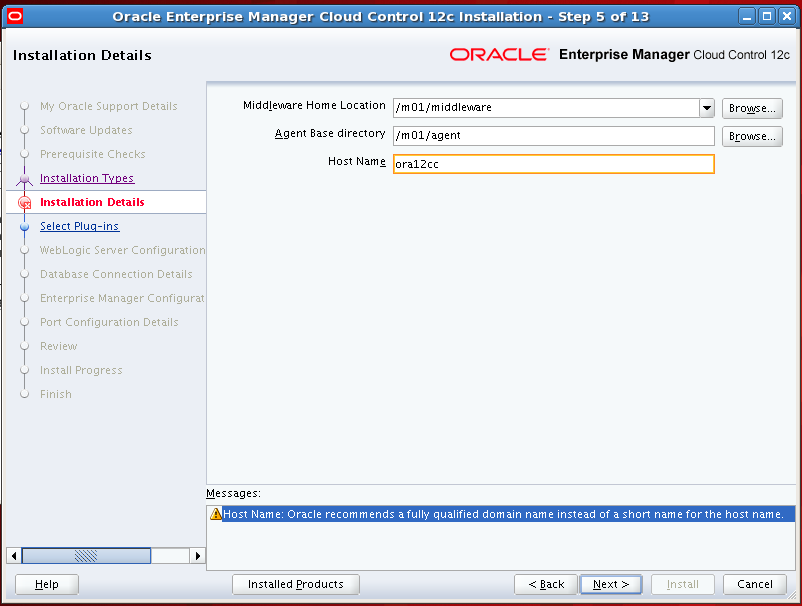
Task: Select the Installation Details step
Action: [92, 202]
